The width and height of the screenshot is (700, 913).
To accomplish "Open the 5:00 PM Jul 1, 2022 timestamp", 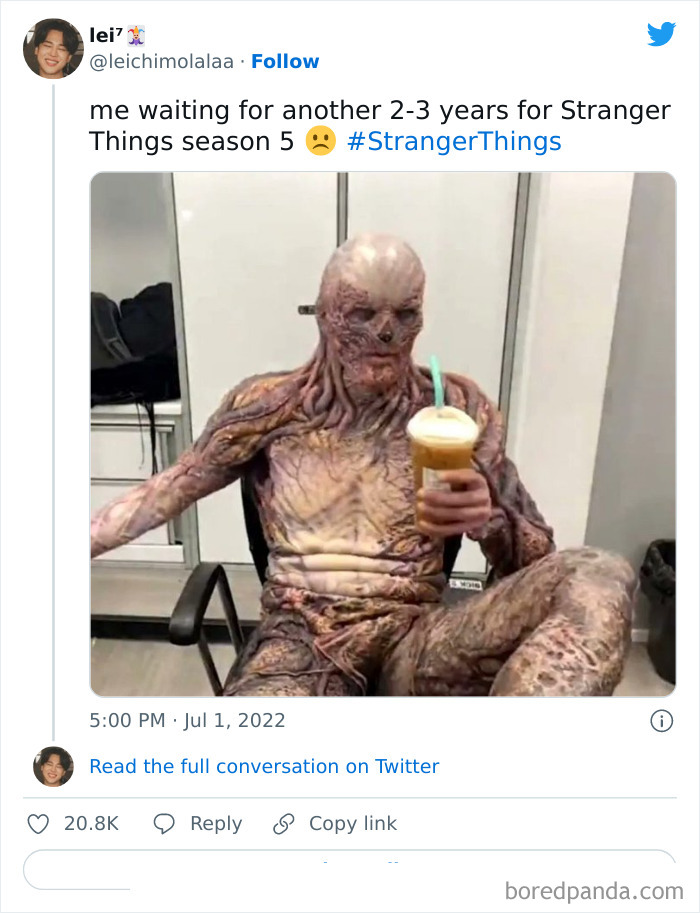I will (187, 720).
